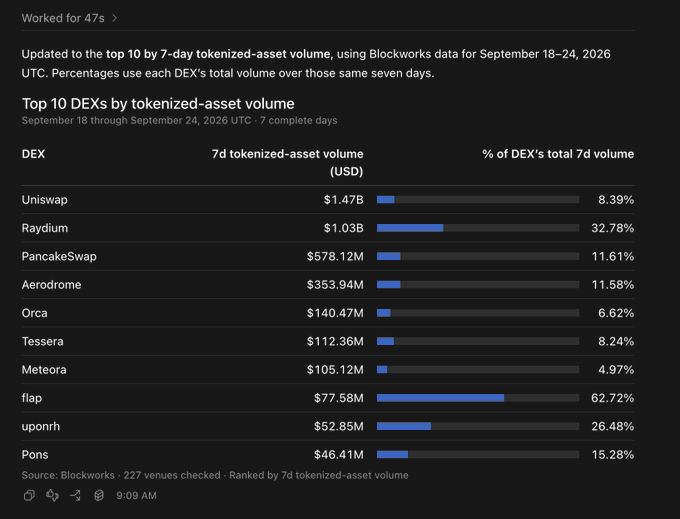Click the stacked layers icon near timestamp

[99, 495]
